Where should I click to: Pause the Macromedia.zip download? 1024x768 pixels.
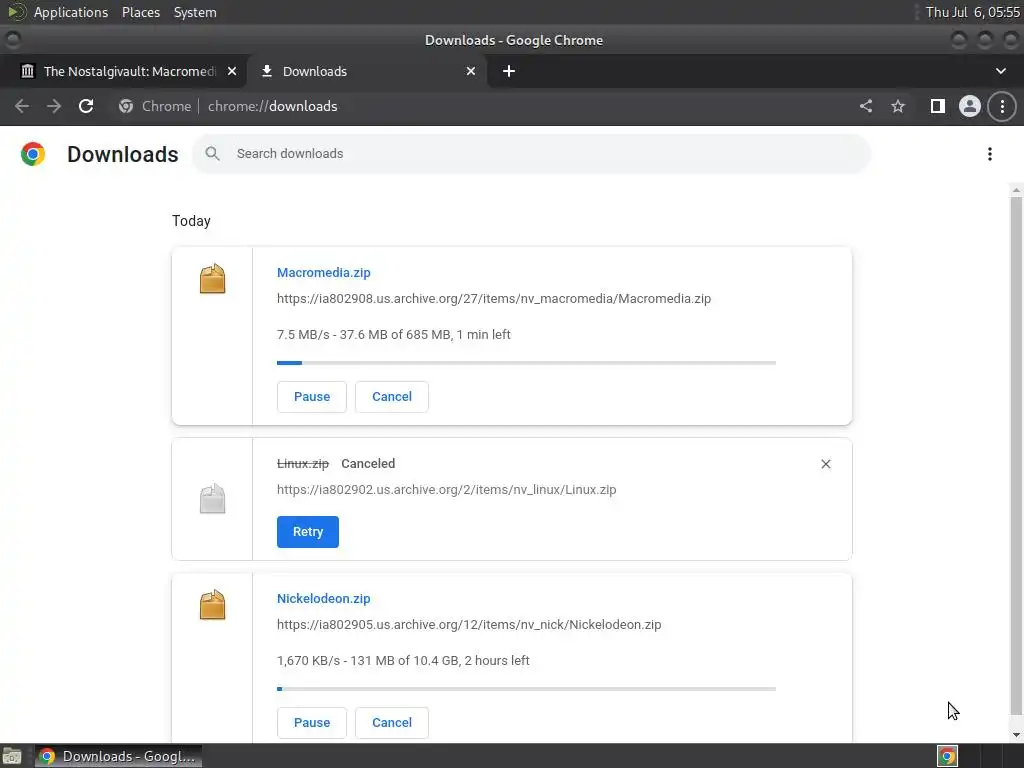[312, 396]
